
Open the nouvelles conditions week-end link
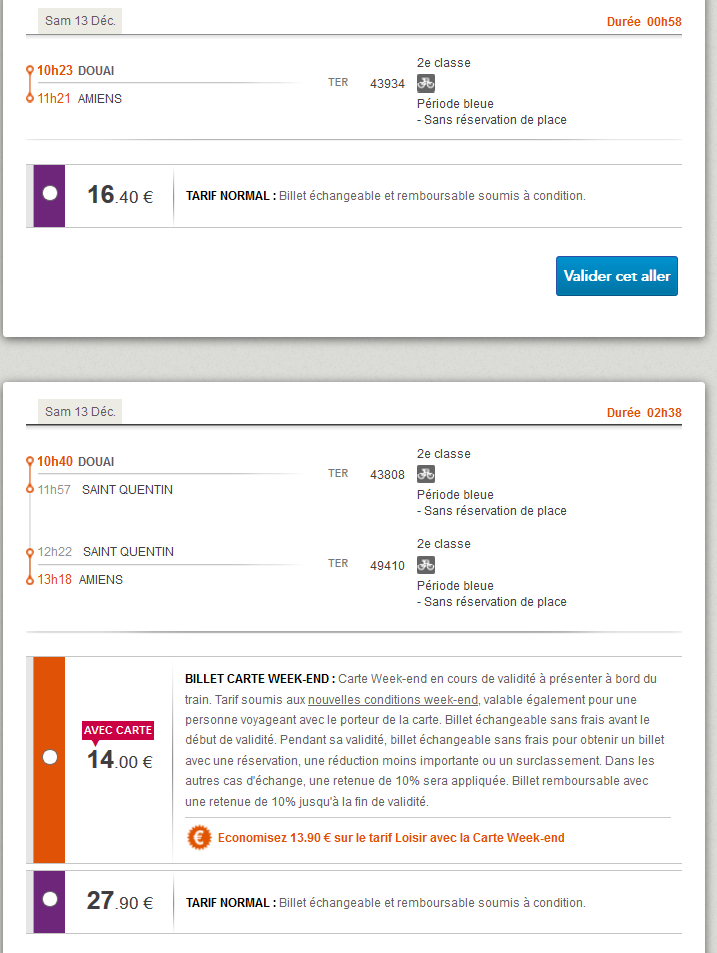tap(393, 699)
